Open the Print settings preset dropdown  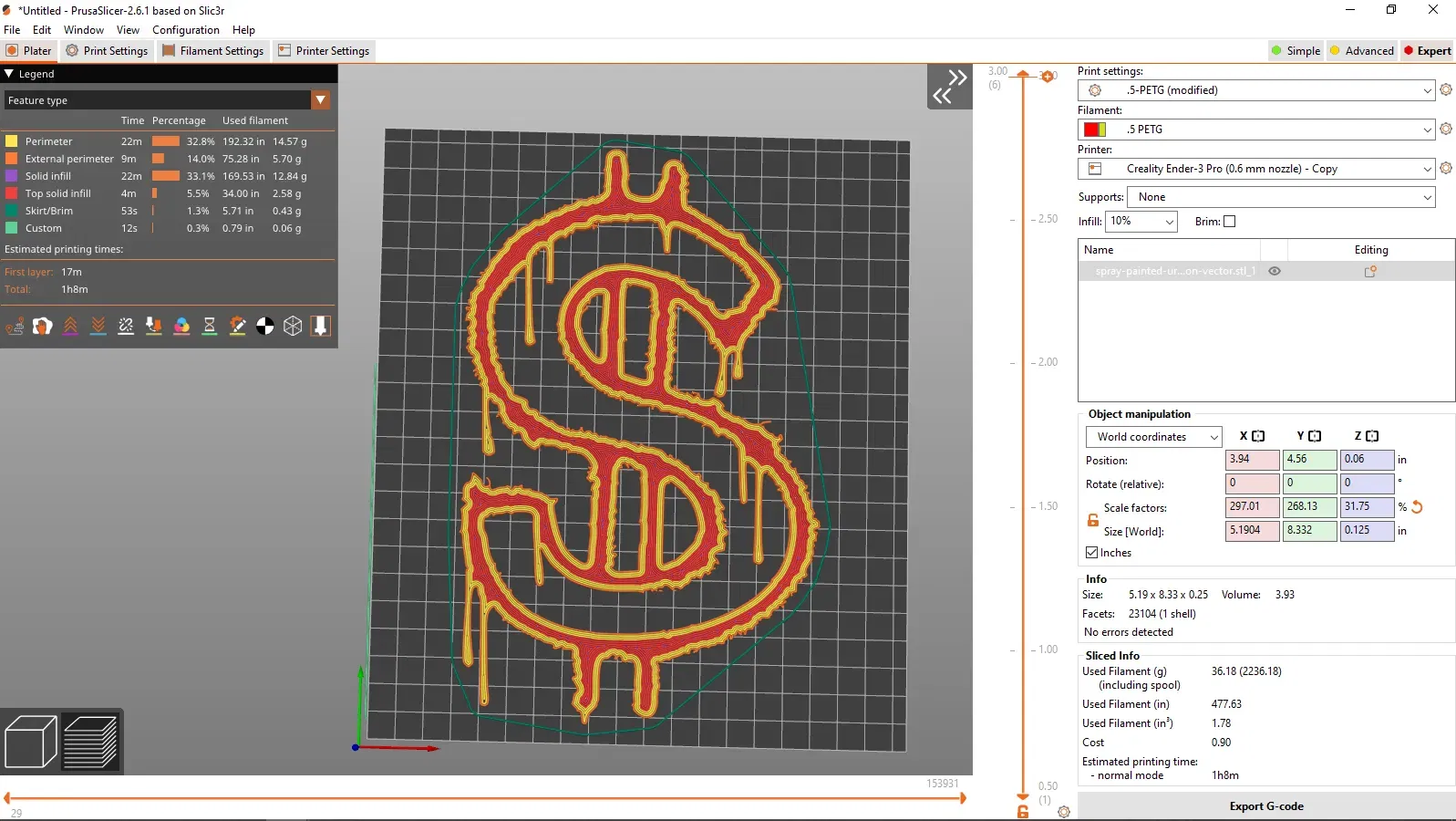coord(1256,90)
